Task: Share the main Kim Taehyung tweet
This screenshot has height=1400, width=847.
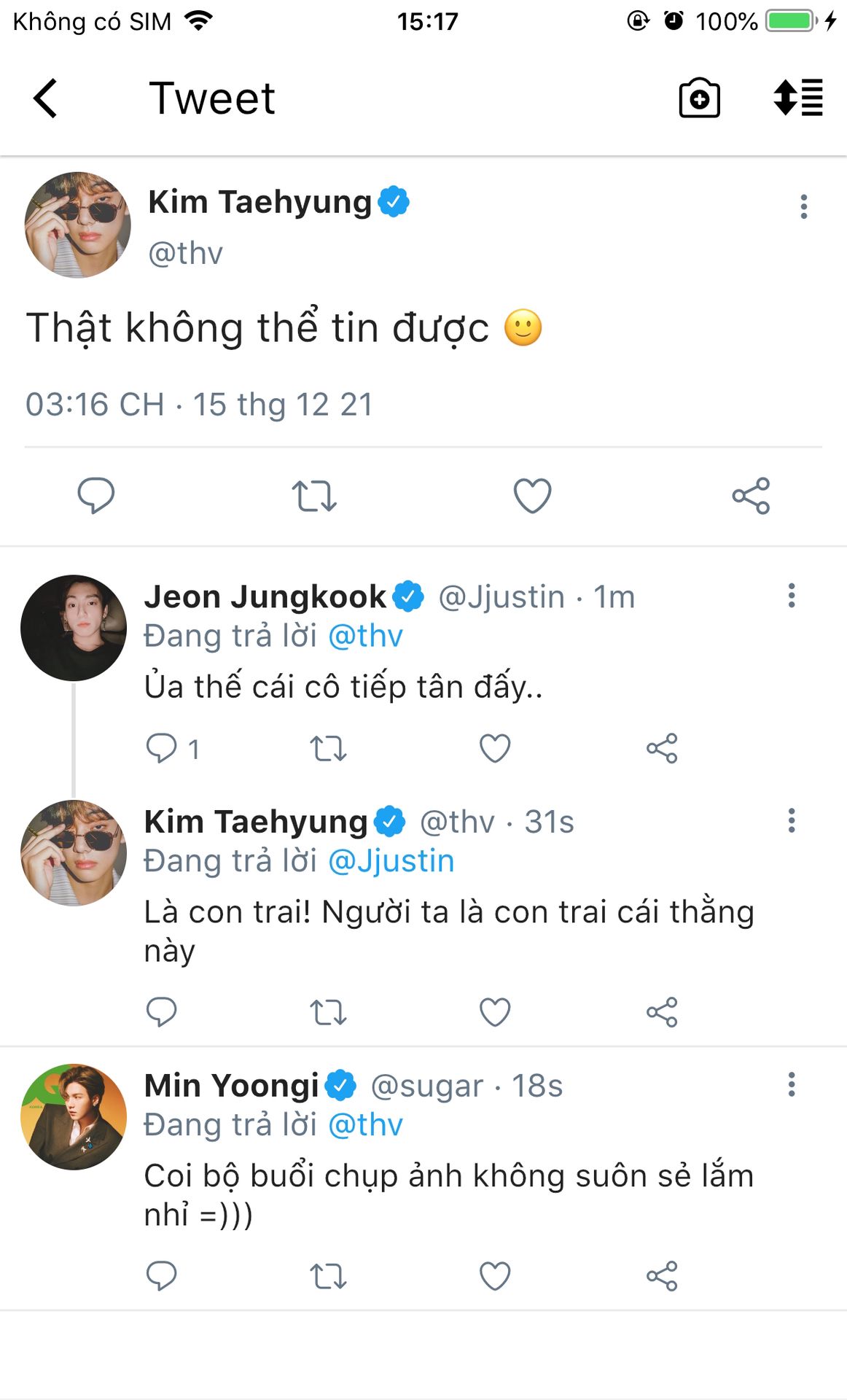Action: pos(751,496)
